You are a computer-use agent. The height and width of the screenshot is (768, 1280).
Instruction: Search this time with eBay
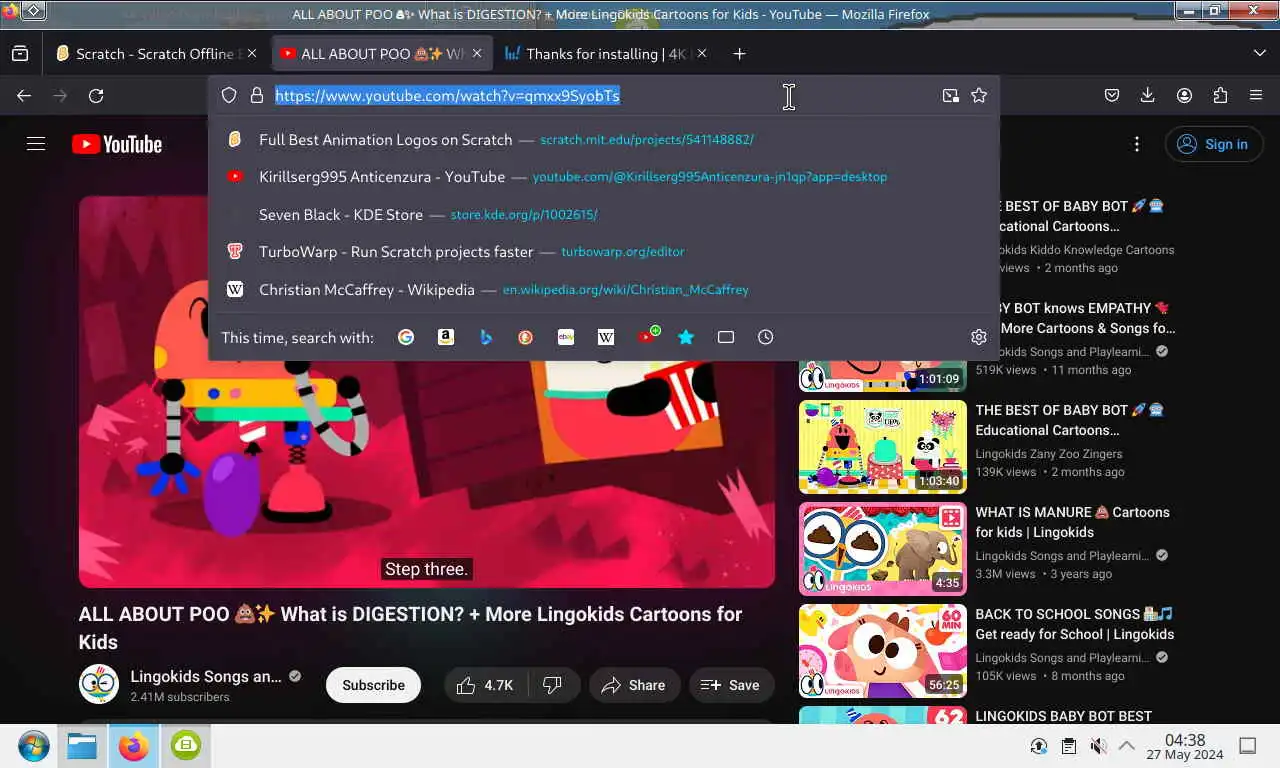(566, 337)
